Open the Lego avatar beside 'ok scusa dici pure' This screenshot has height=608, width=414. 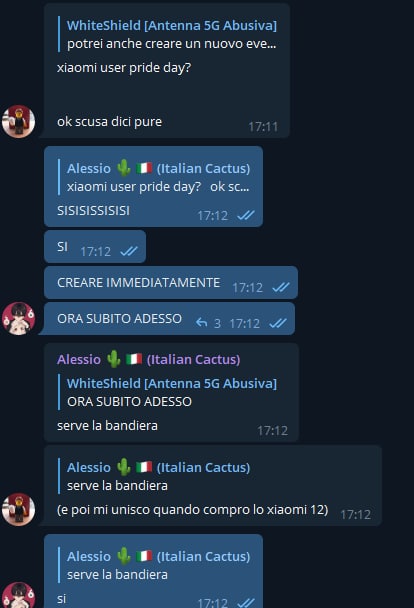point(18,121)
